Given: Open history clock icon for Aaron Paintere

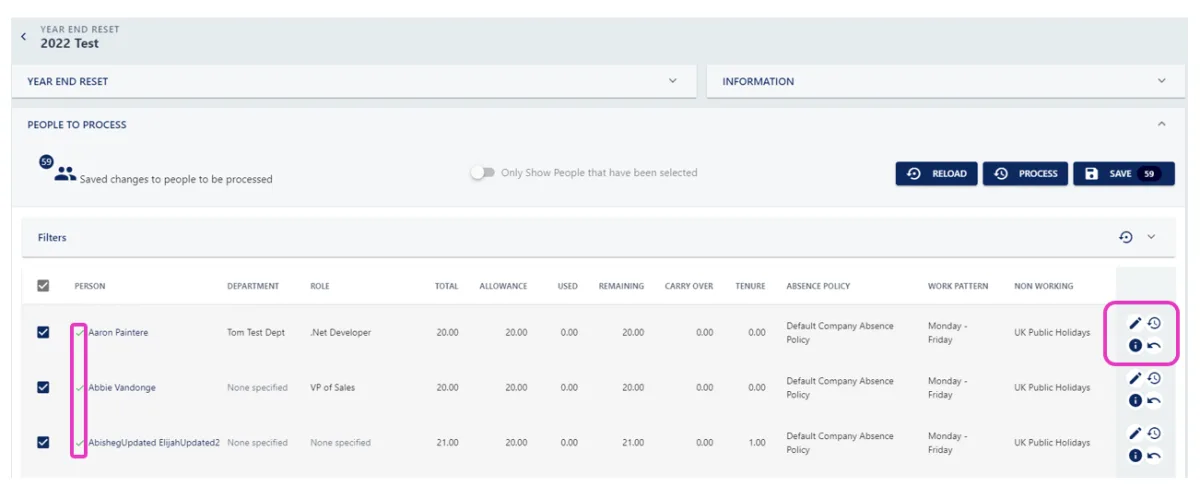Looking at the screenshot, I should [x=1154, y=323].
